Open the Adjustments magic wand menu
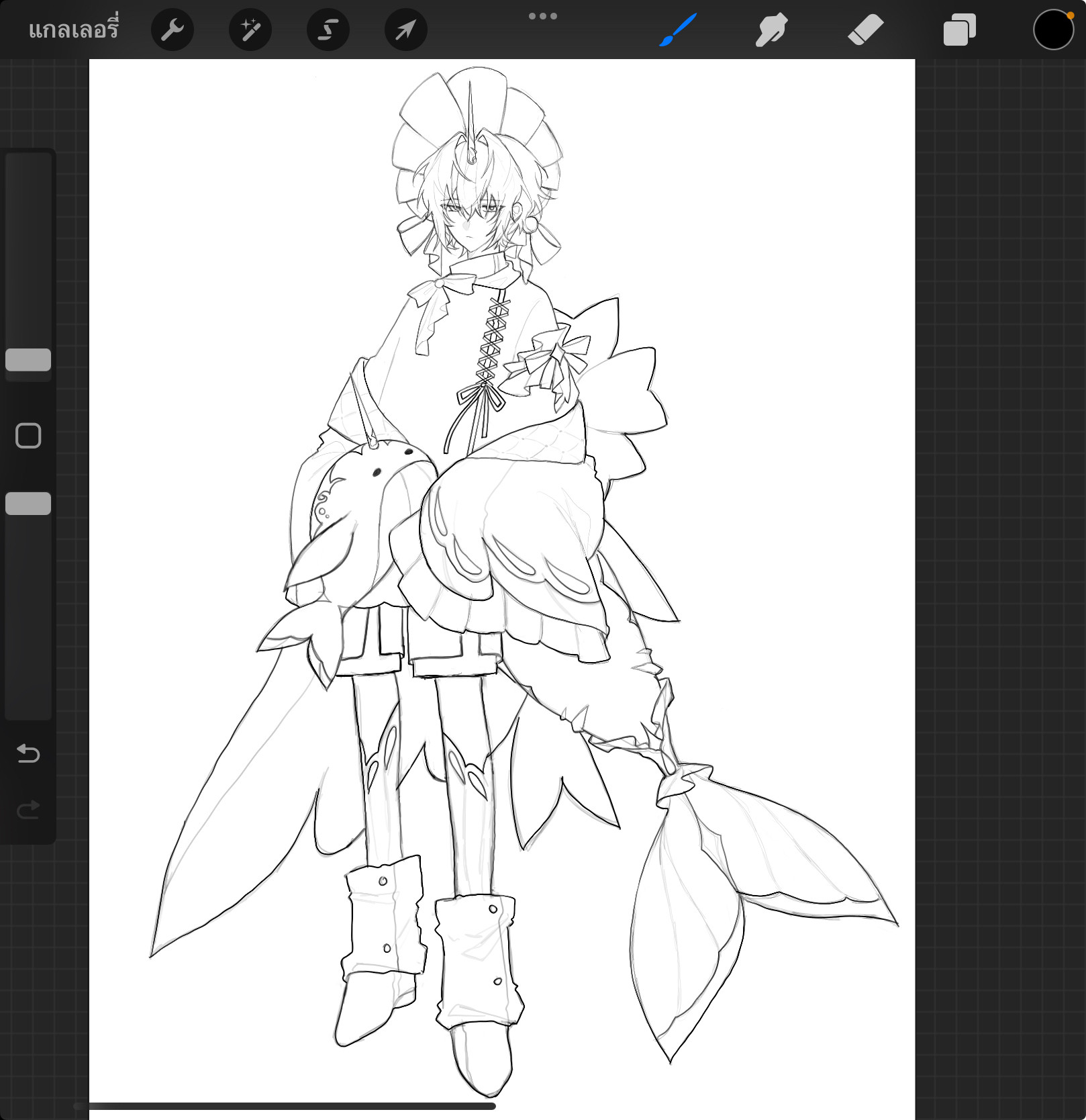1086x1120 pixels. click(250, 30)
